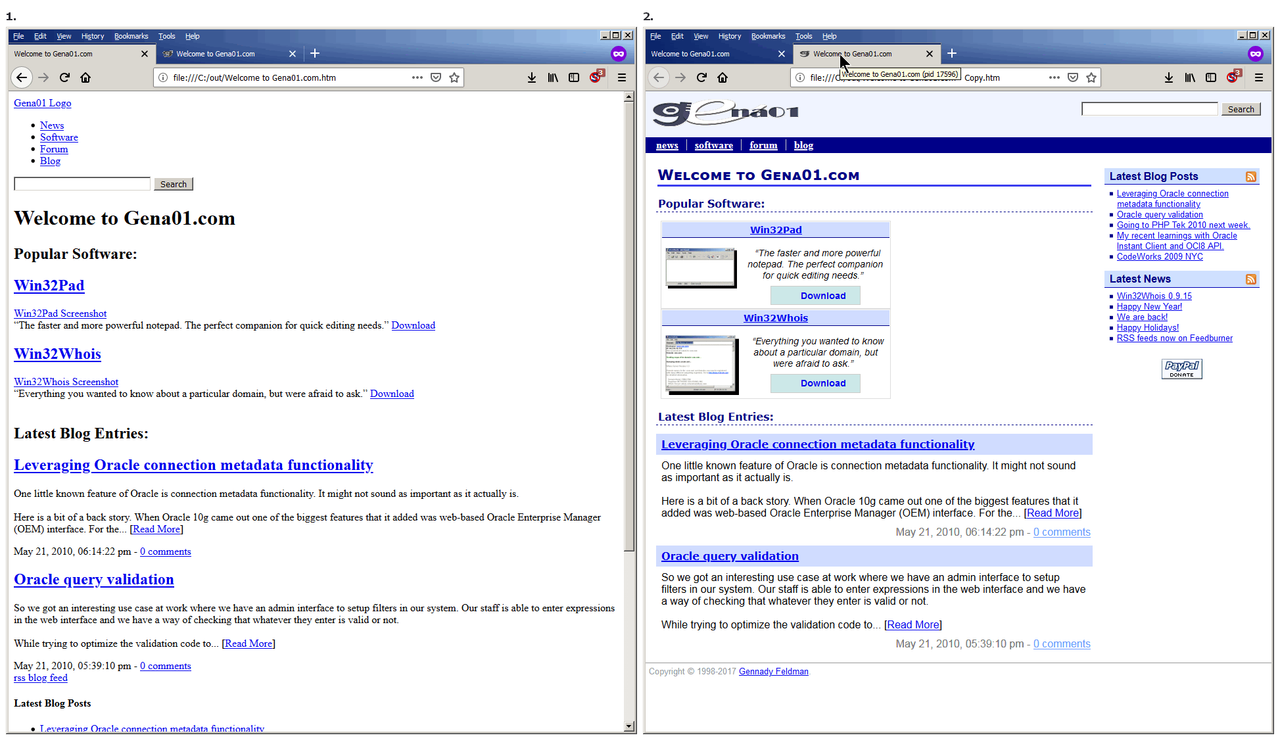Go back in the left browser window
This screenshot has height=740, width=1280.
(x=21, y=77)
